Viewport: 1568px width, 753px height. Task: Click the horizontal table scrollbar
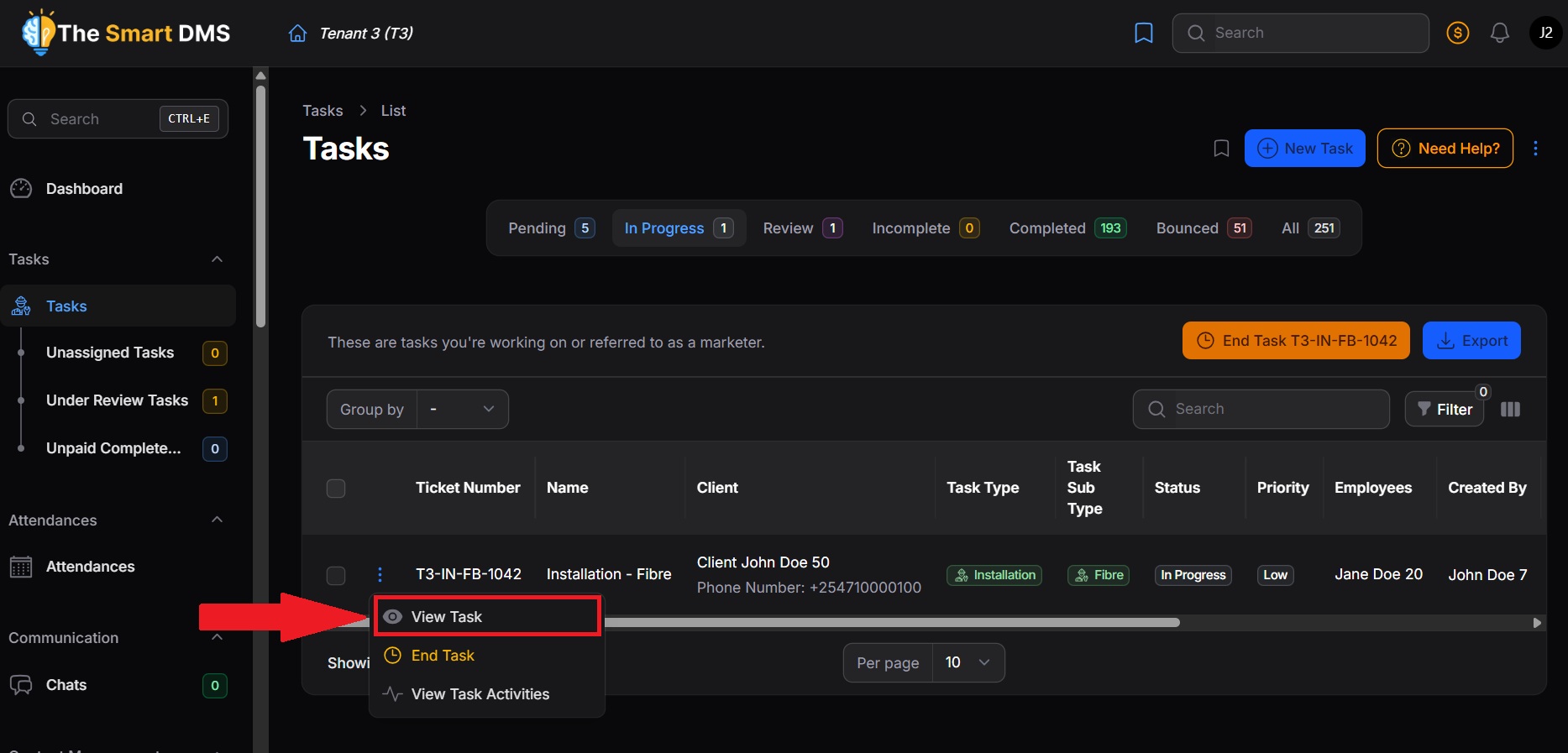pyautogui.click(x=890, y=623)
